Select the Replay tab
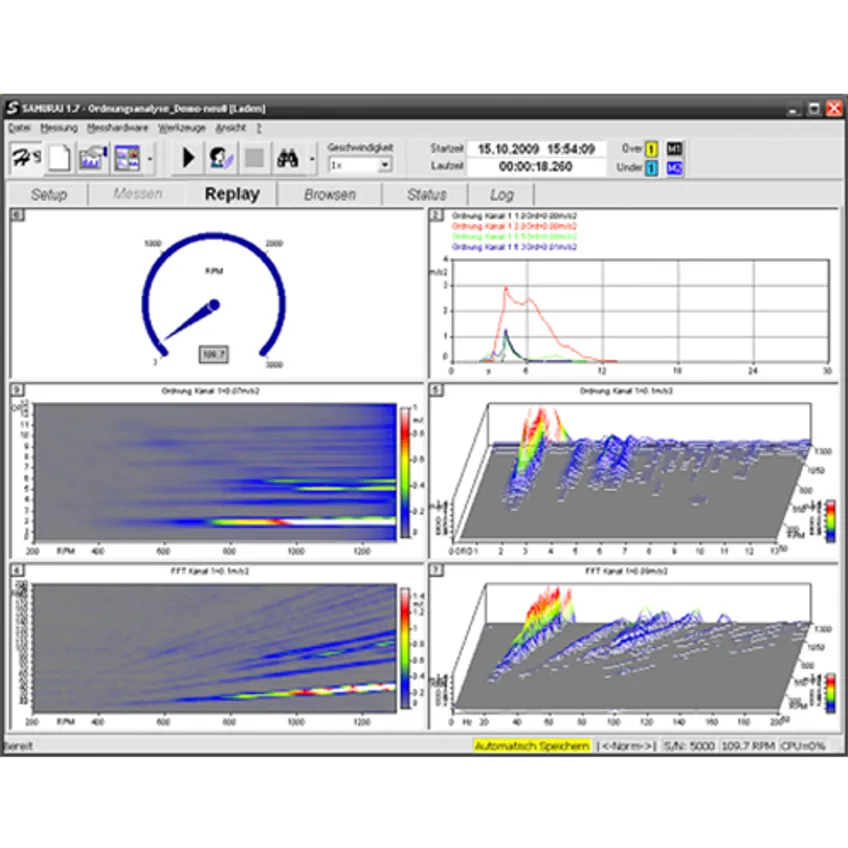Image resolution: width=848 pixels, height=848 pixels. click(x=232, y=194)
